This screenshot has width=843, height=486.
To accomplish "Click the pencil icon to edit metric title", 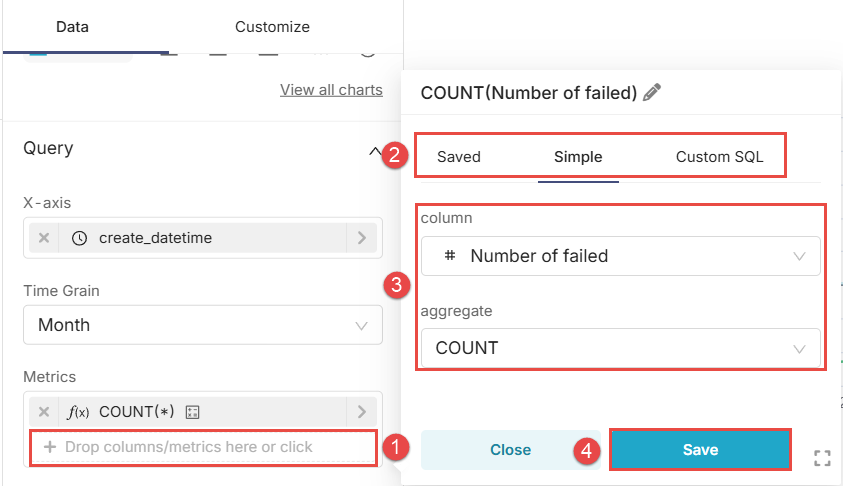I will 652,93.
